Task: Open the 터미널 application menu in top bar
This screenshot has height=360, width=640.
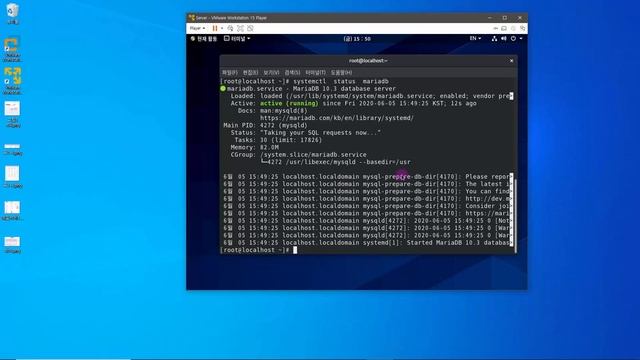Action: point(237,39)
